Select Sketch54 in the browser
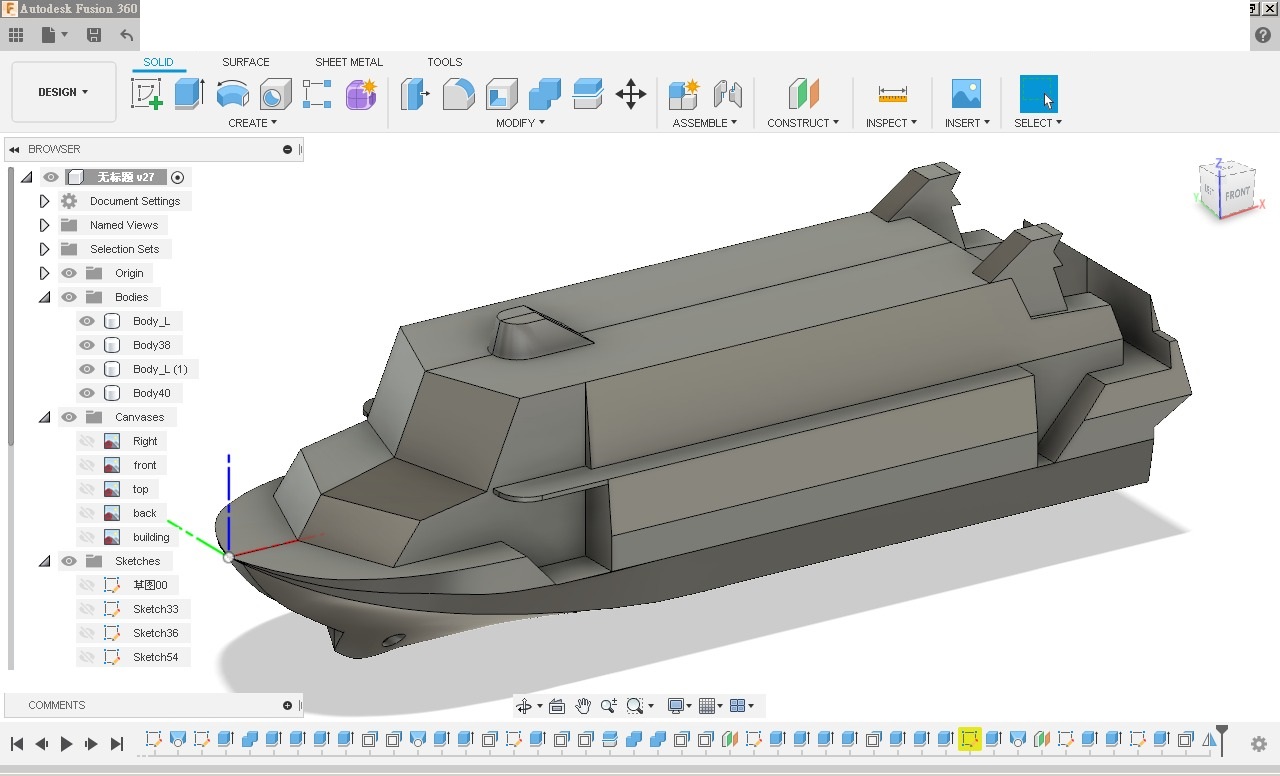The image size is (1280, 776). tap(156, 657)
